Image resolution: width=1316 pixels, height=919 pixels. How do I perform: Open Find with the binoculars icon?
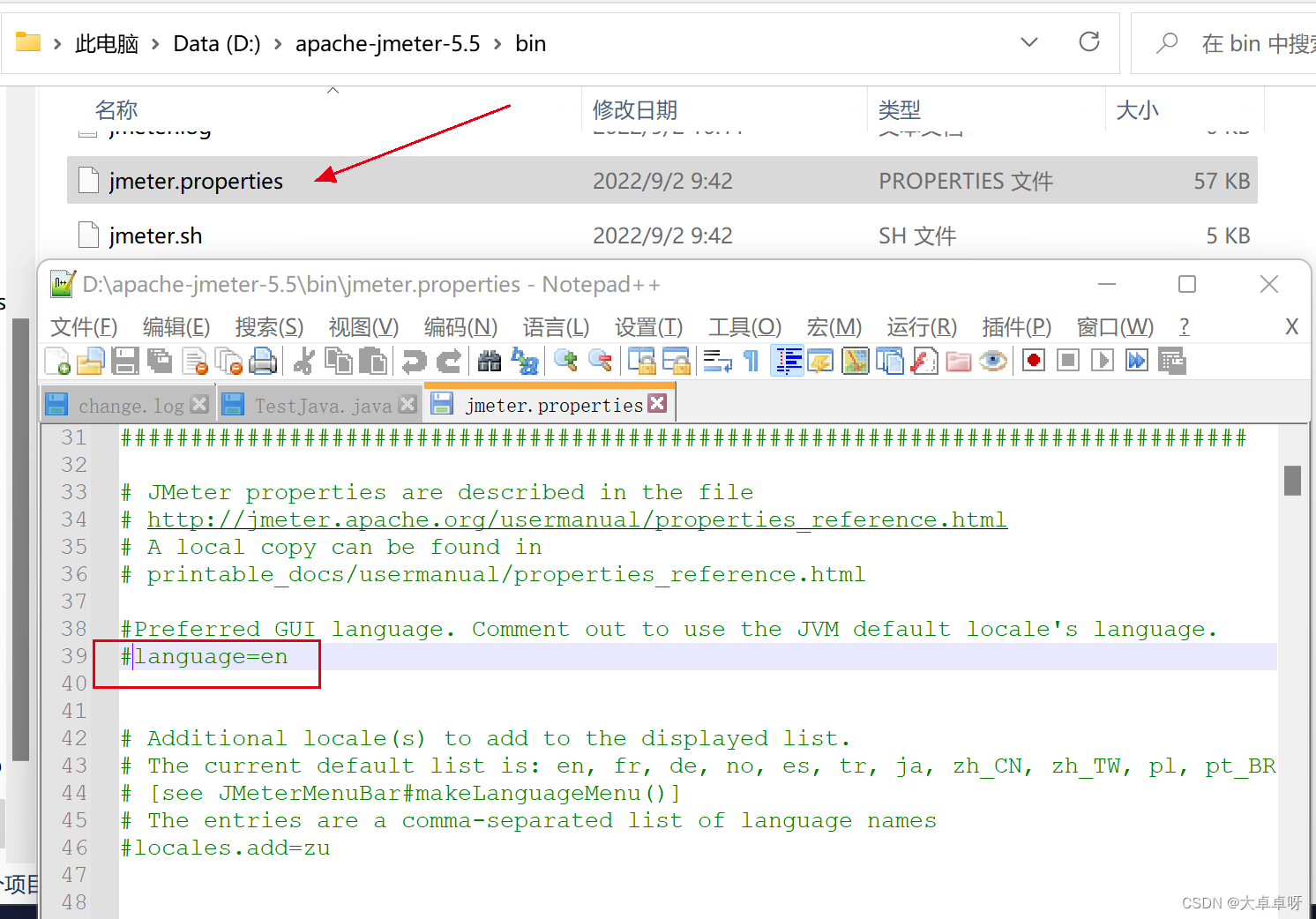[x=489, y=361]
